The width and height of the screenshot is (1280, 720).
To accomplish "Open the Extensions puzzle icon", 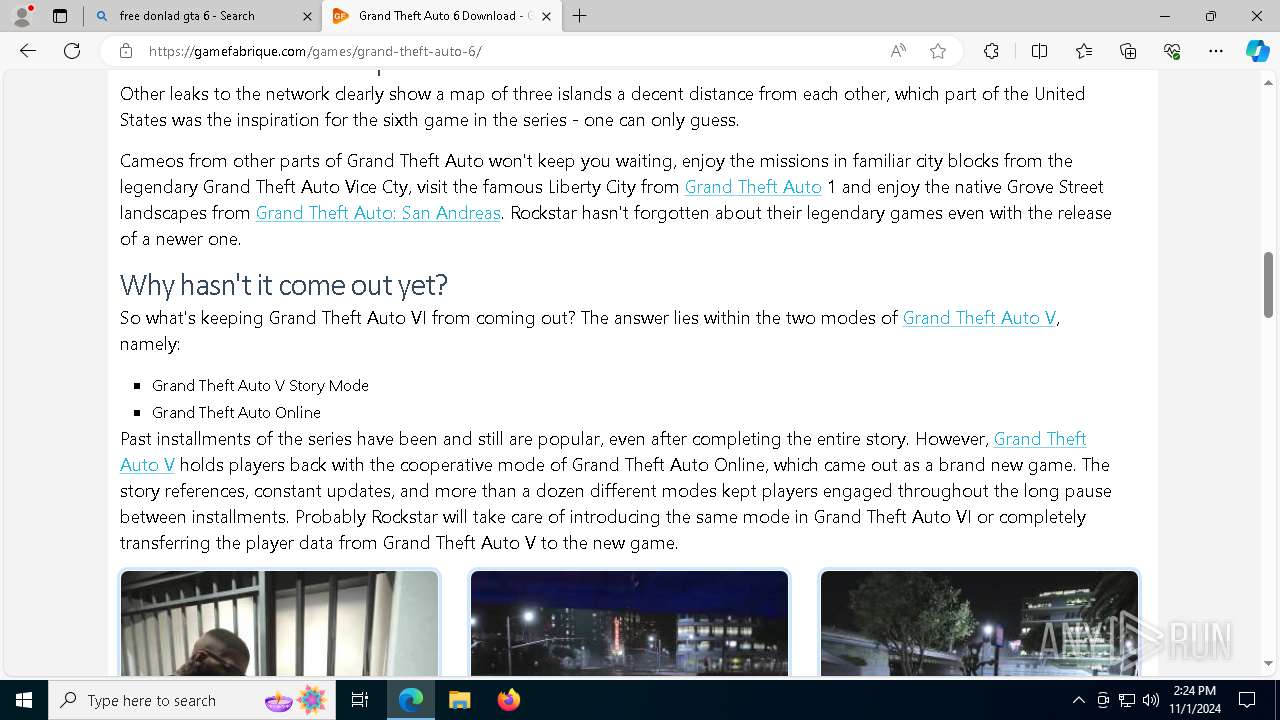I will 991,51.
